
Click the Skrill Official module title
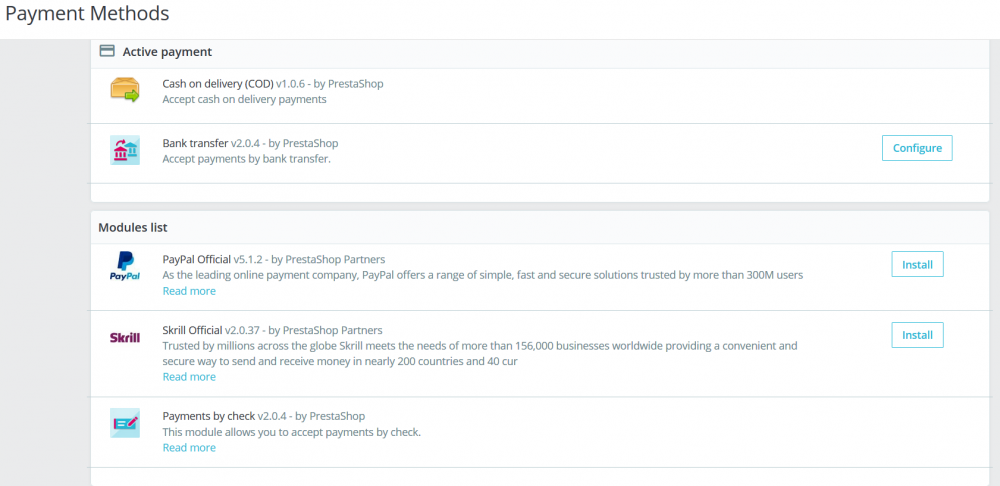coord(192,330)
